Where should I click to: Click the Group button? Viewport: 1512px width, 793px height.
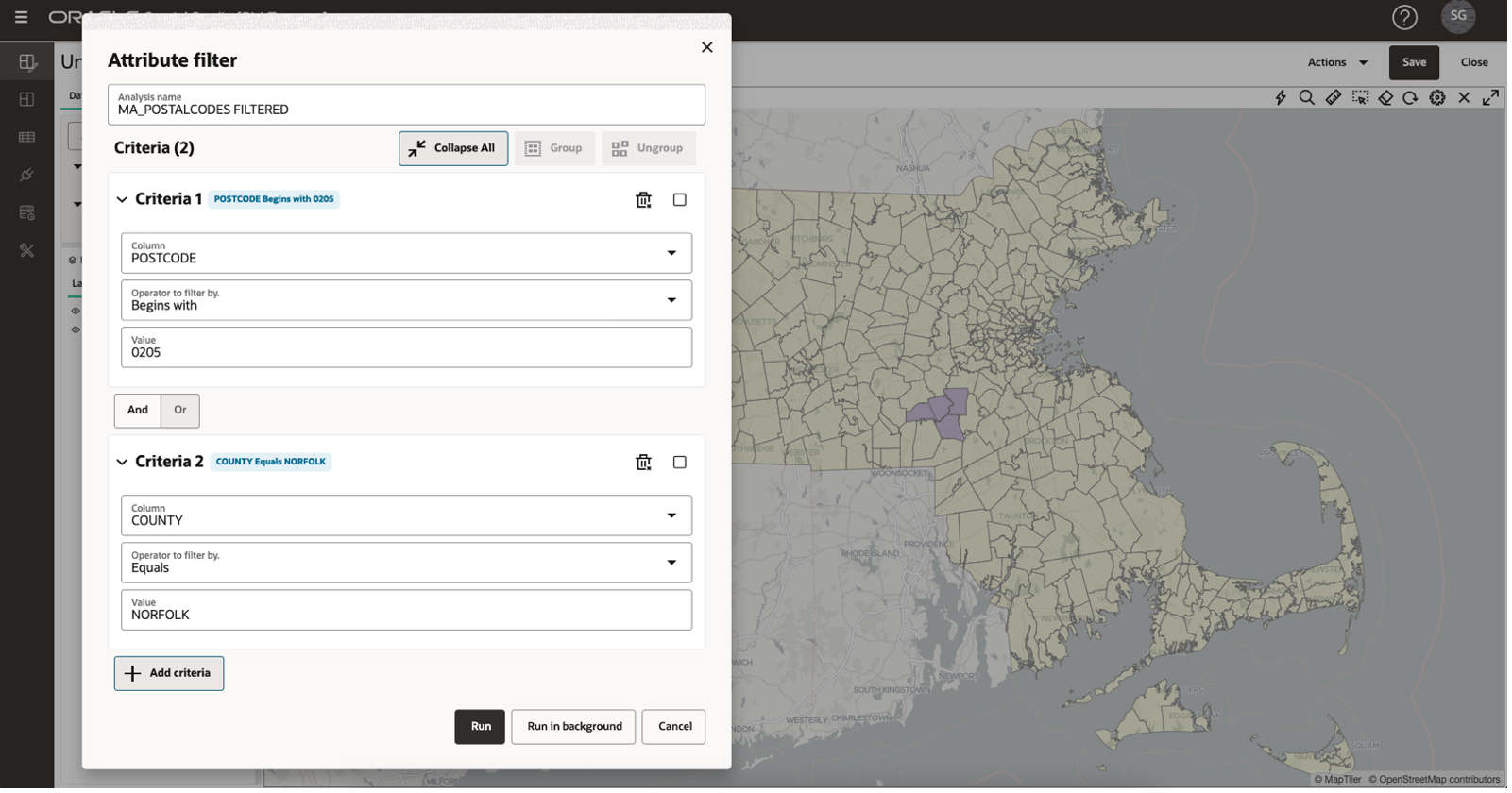556,149
